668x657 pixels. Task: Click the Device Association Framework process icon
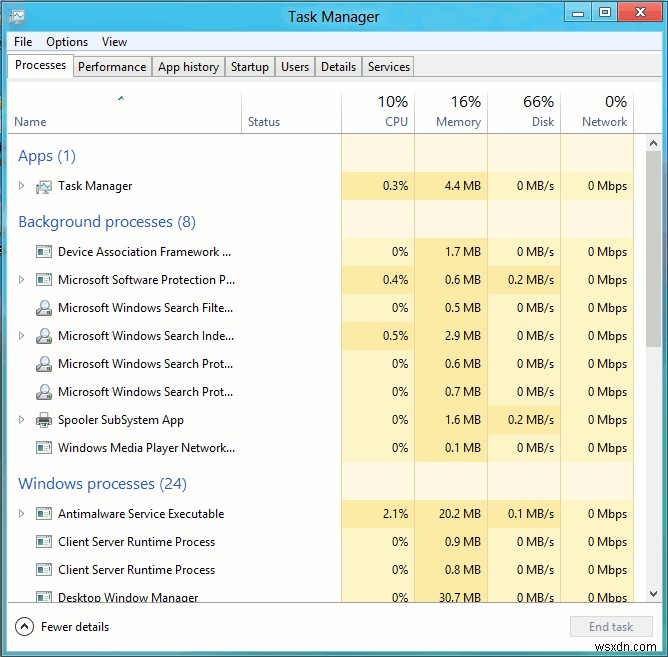44,252
